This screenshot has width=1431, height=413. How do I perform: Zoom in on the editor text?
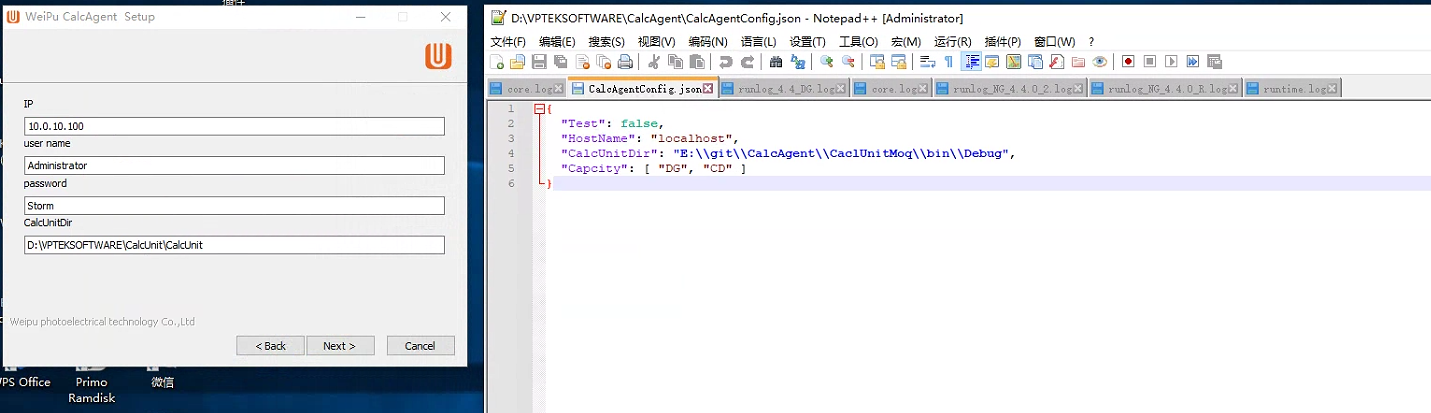tap(827, 61)
